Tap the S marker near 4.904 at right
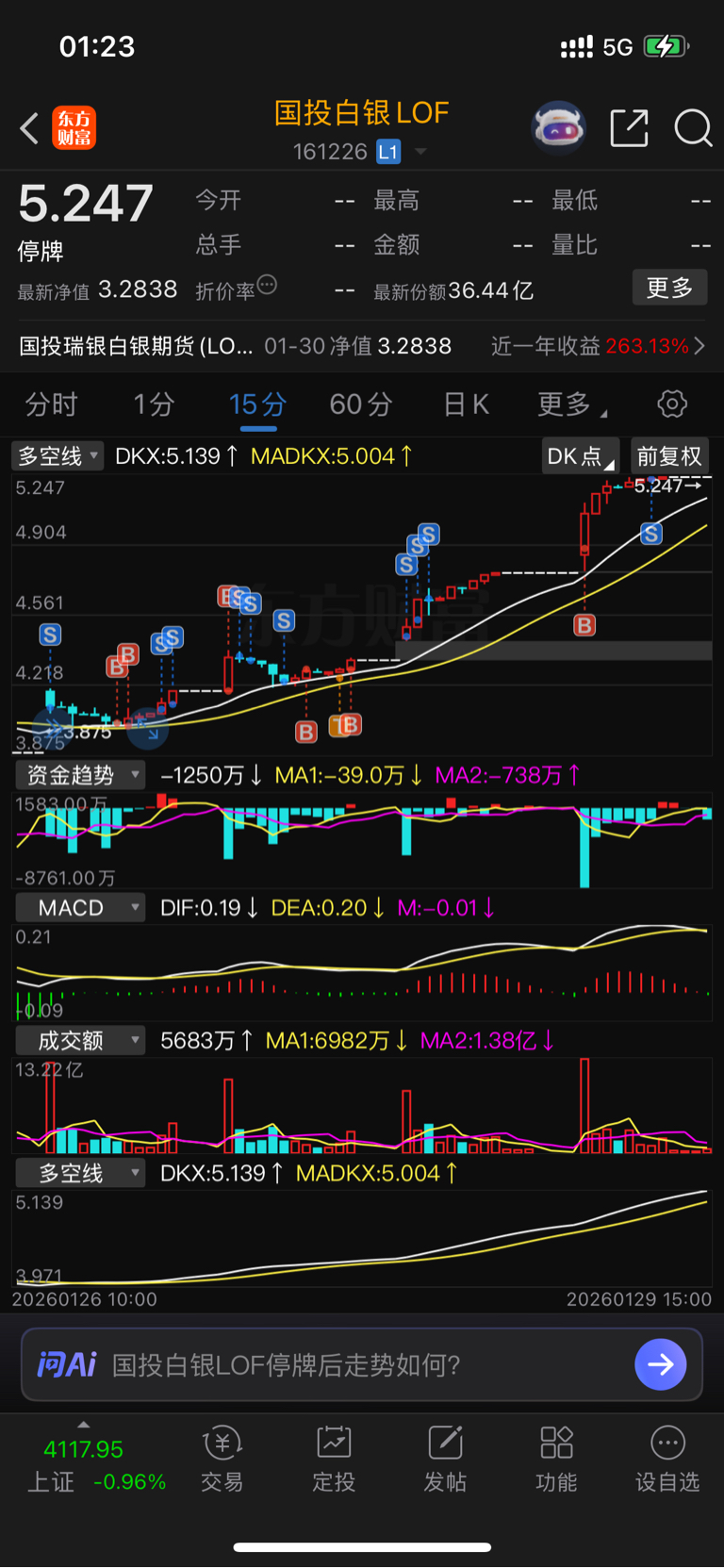The width and height of the screenshot is (724, 1568). pos(651,534)
